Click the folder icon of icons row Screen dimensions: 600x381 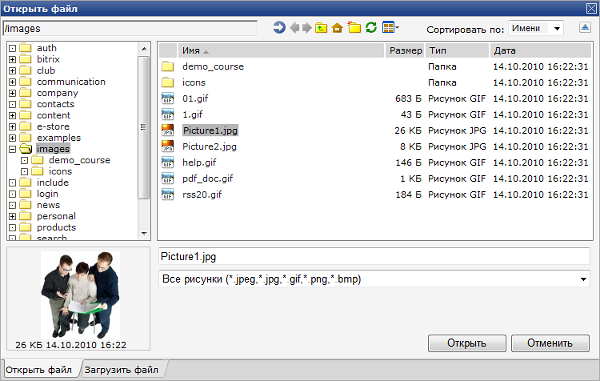tap(168, 83)
